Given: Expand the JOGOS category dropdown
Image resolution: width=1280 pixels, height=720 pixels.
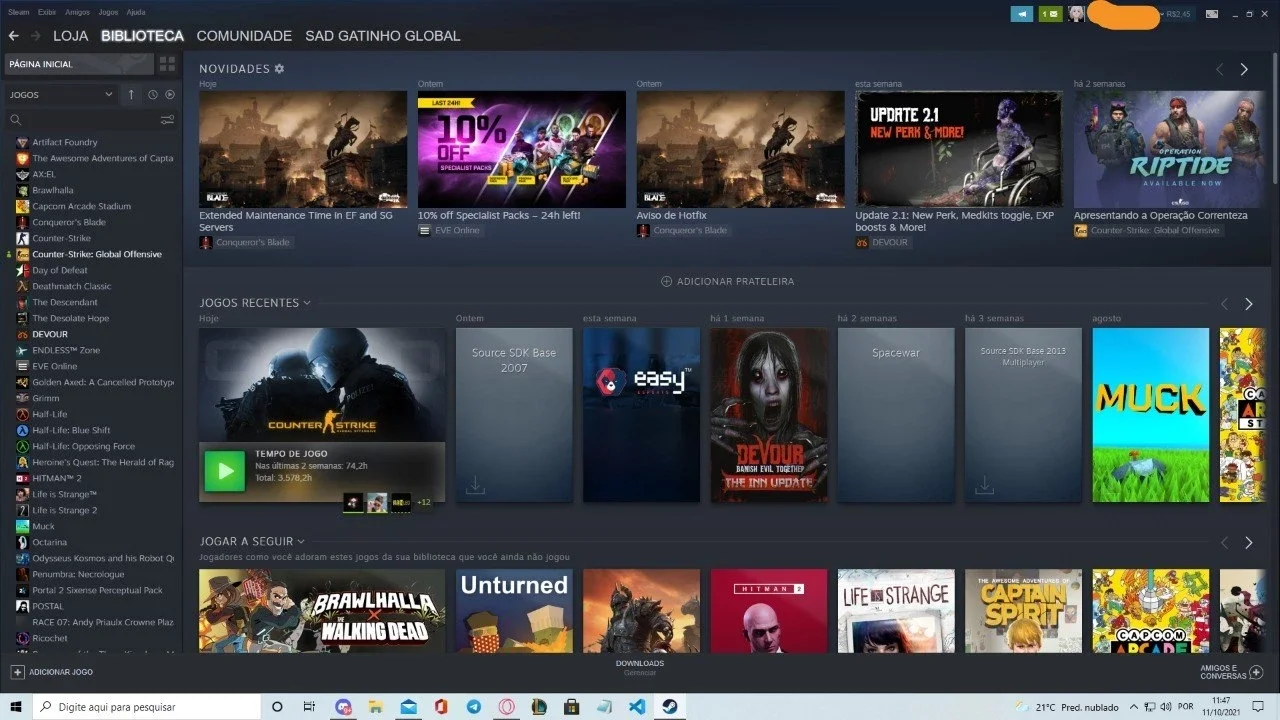Looking at the screenshot, I should click(x=109, y=95).
